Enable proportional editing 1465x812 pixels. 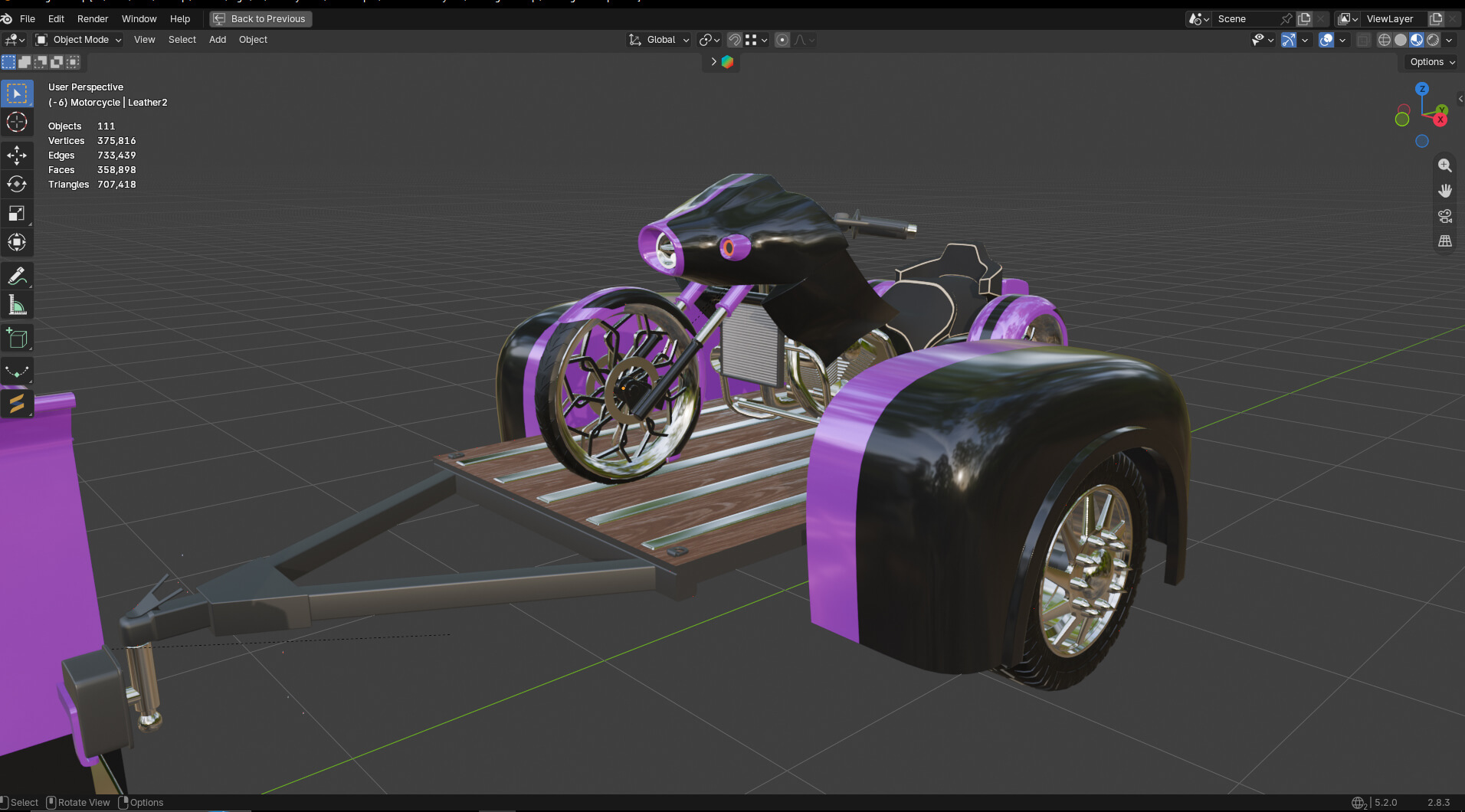point(782,40)
